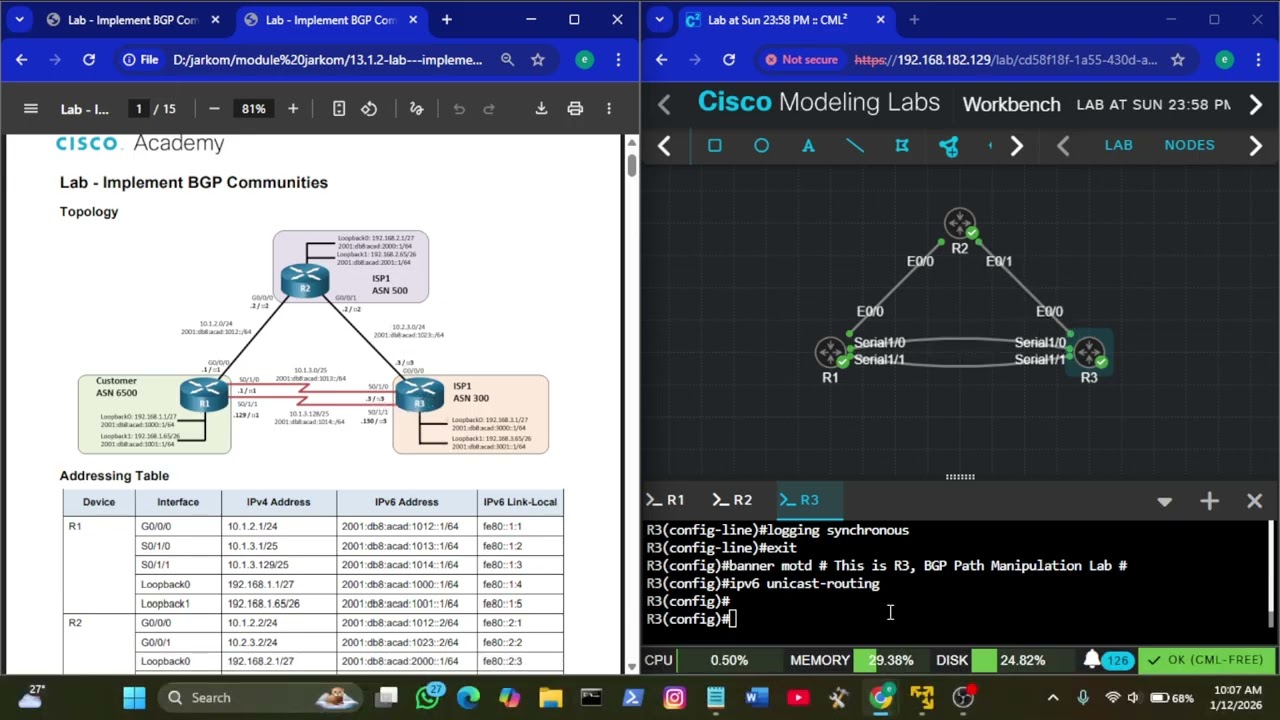Select the PDF draw annotation tool

coord(417,108)
